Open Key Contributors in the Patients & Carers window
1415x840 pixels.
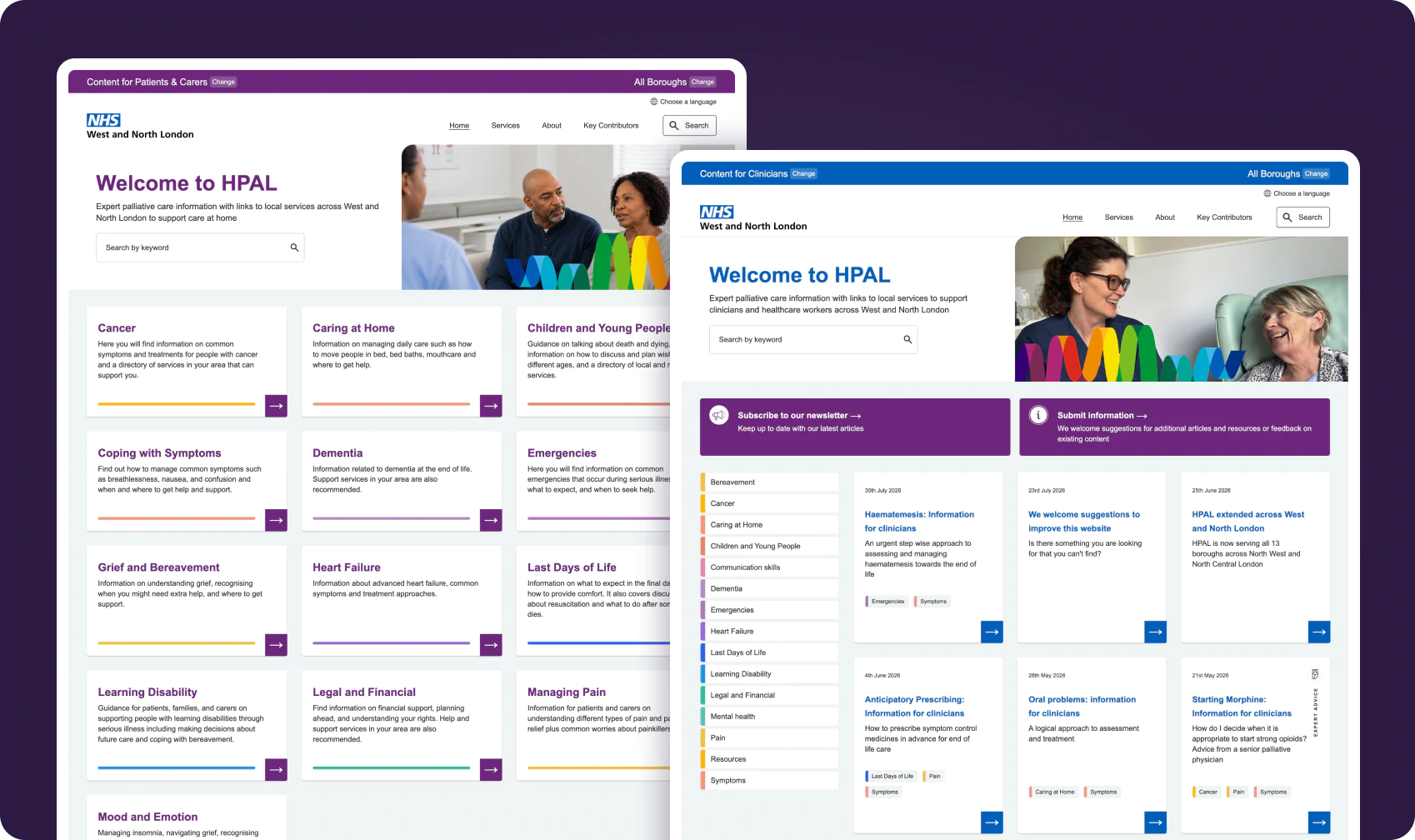pos(611,126)
